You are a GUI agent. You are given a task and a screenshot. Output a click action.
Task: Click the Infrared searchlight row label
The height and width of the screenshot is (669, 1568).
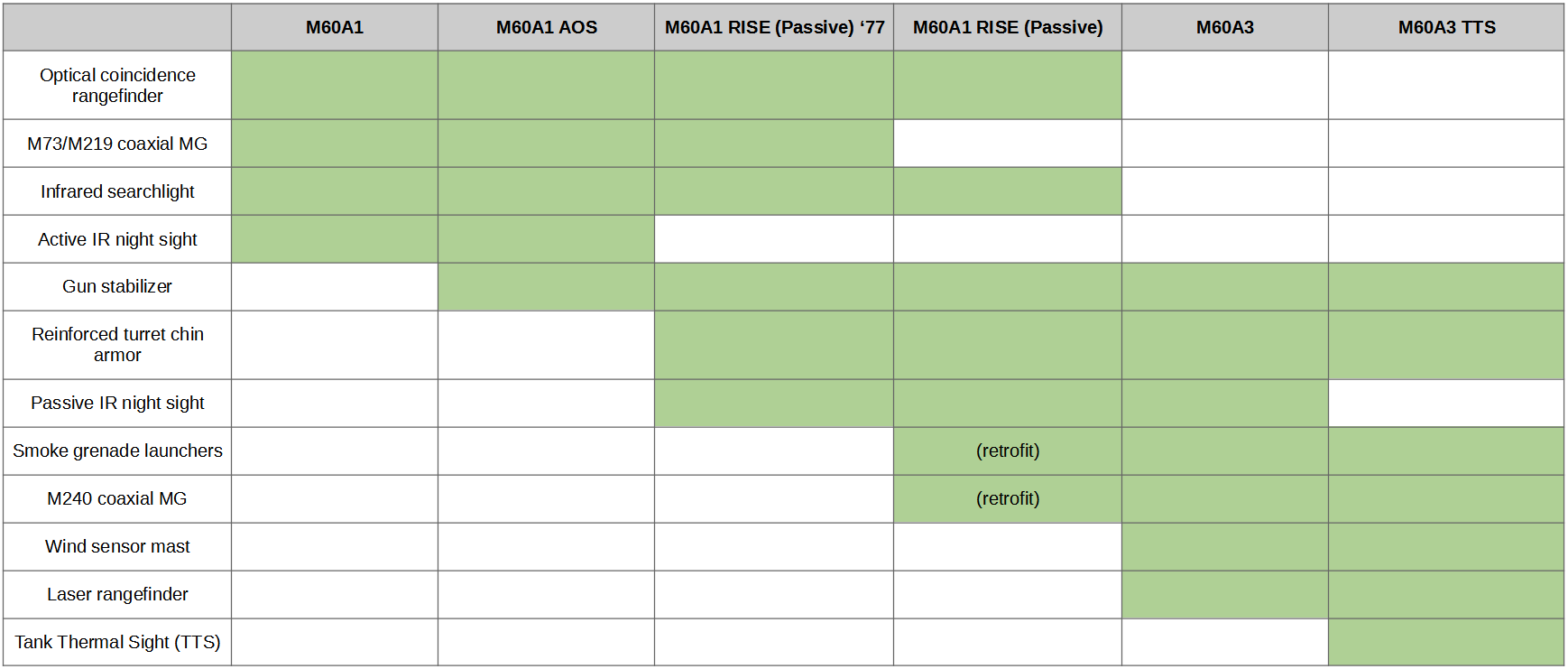(117, 191)
